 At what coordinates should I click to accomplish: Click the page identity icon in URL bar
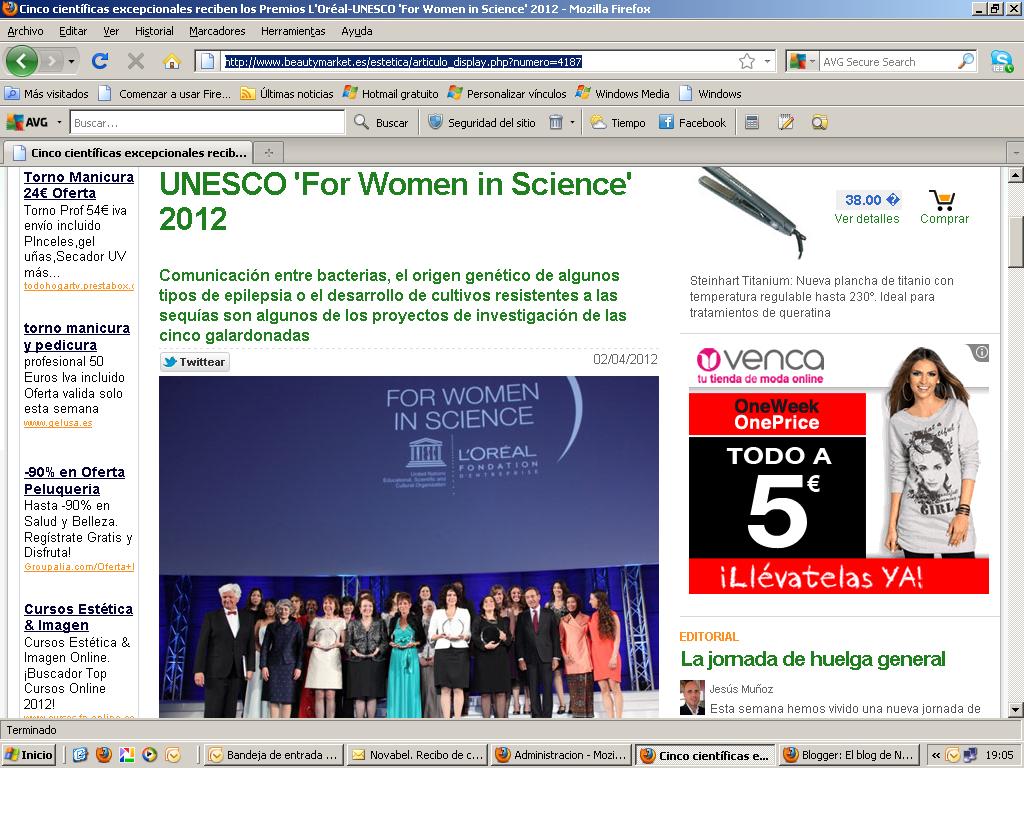tap(207, 61)
